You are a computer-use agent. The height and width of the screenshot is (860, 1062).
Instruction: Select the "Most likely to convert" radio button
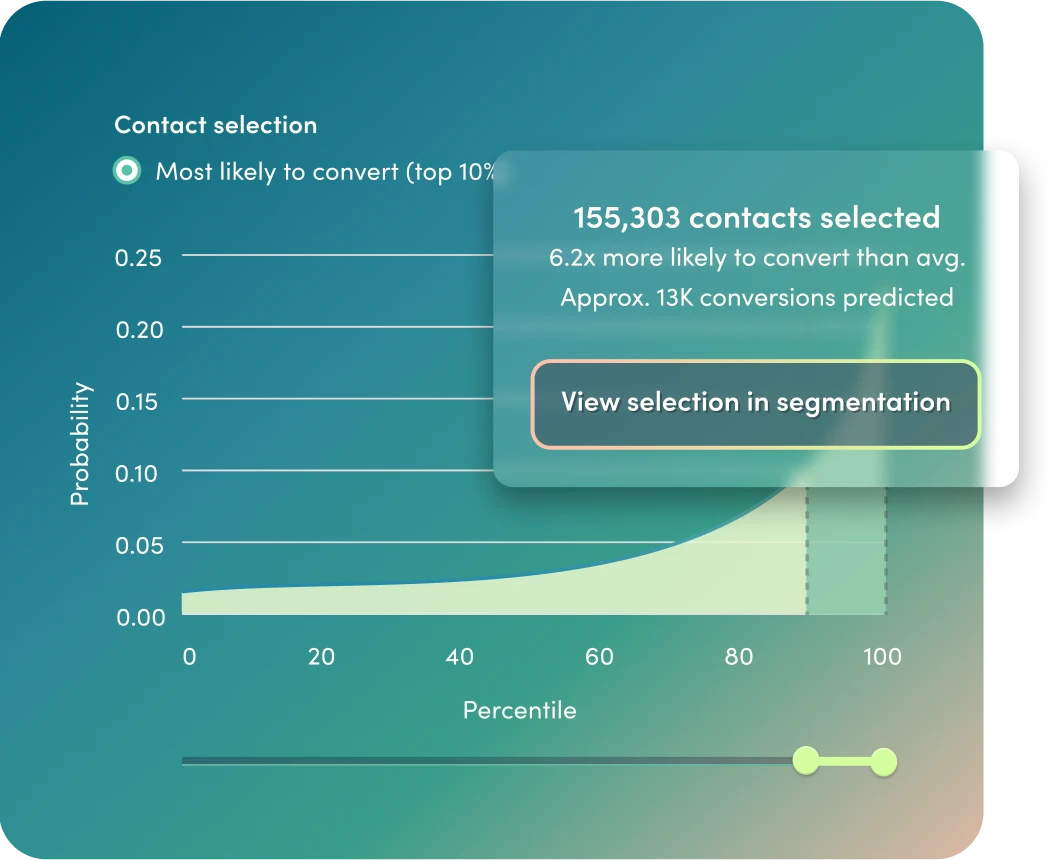click(x=127, y=171)
